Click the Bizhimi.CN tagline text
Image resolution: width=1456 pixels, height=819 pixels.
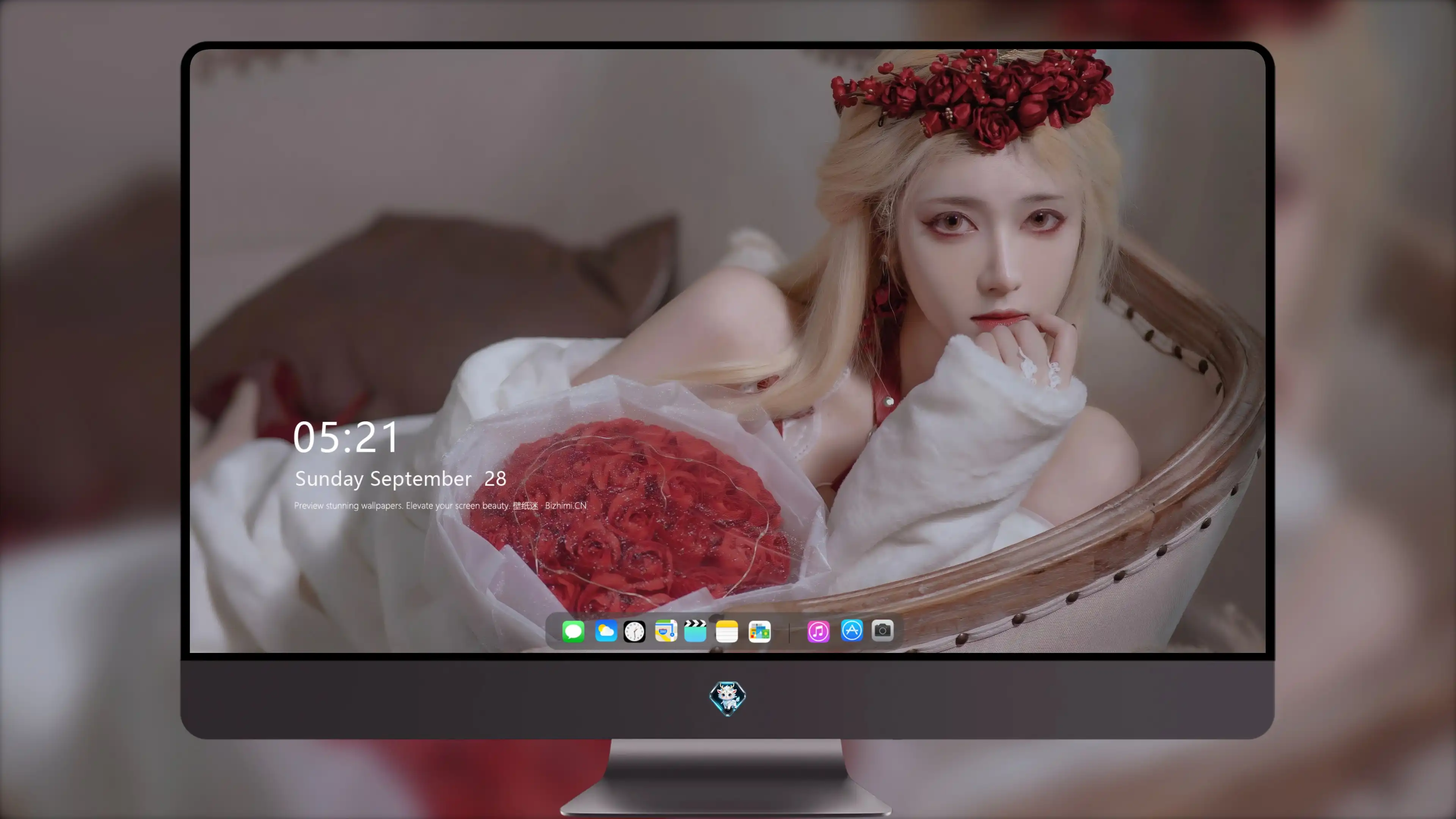[440, 505]
